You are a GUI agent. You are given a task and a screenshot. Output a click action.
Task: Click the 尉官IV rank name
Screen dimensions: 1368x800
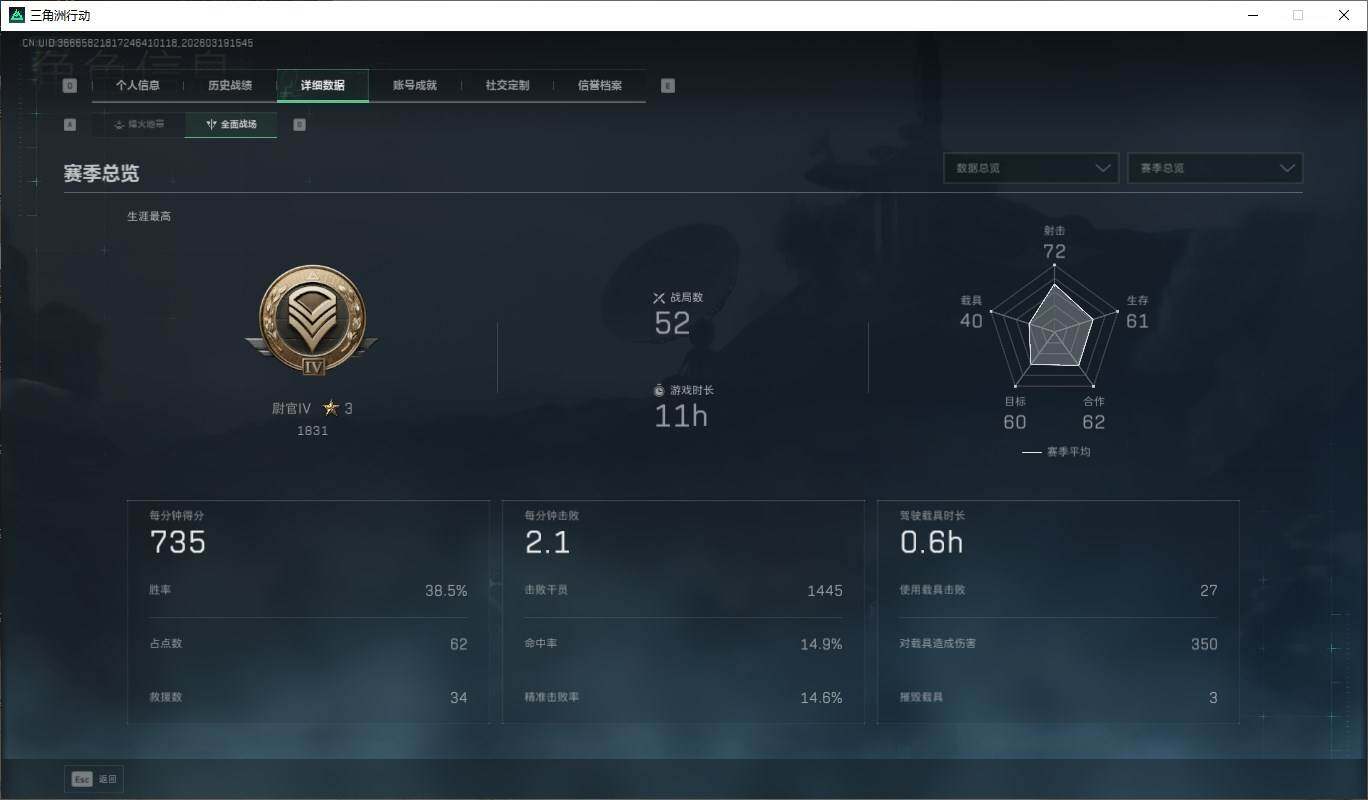tap(291, 408)
